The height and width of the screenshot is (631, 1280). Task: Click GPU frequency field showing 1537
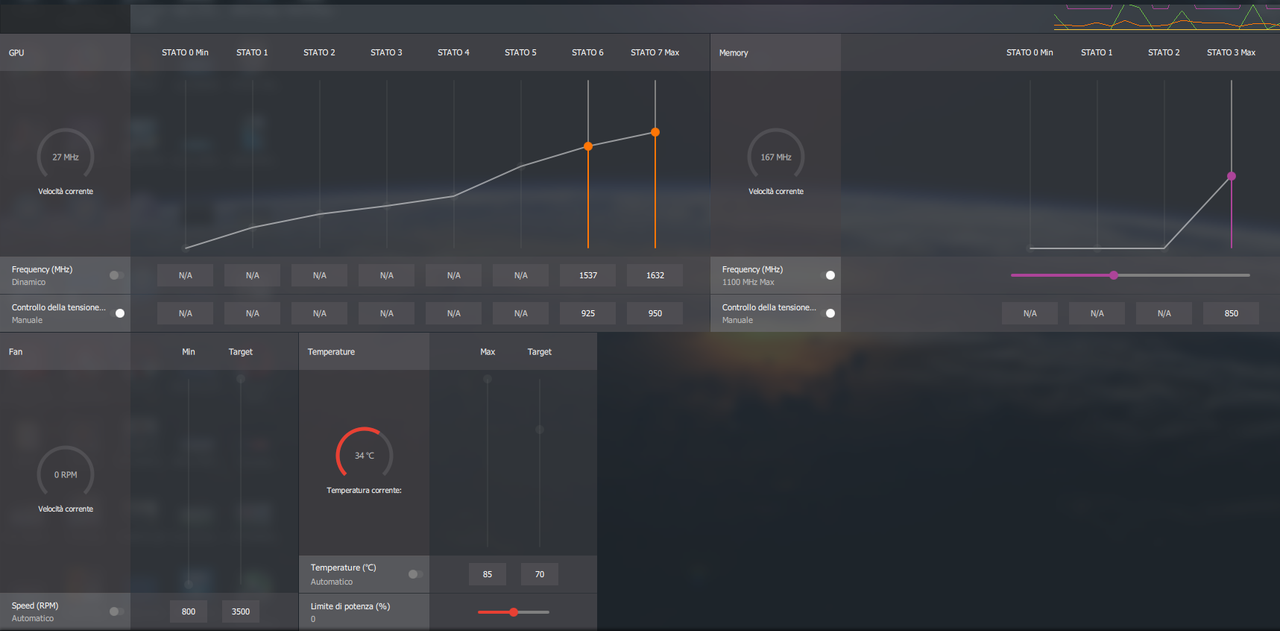coord(588,275)
